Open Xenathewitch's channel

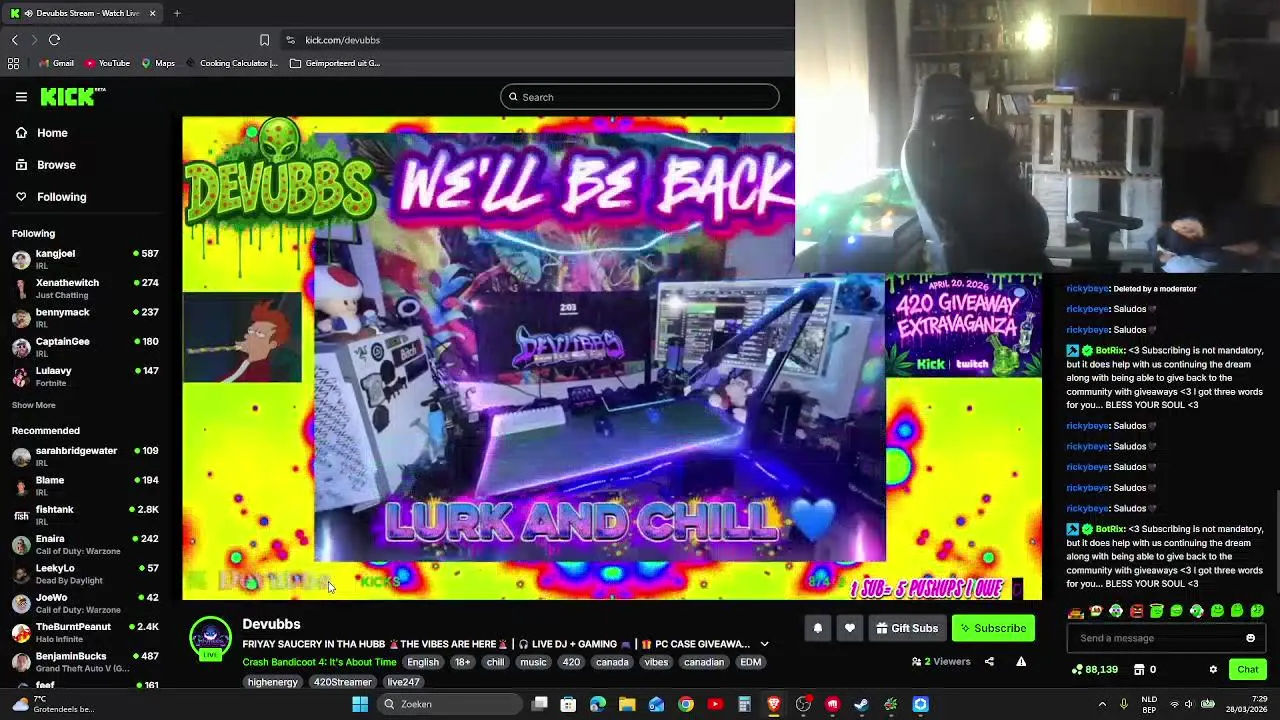85,288
